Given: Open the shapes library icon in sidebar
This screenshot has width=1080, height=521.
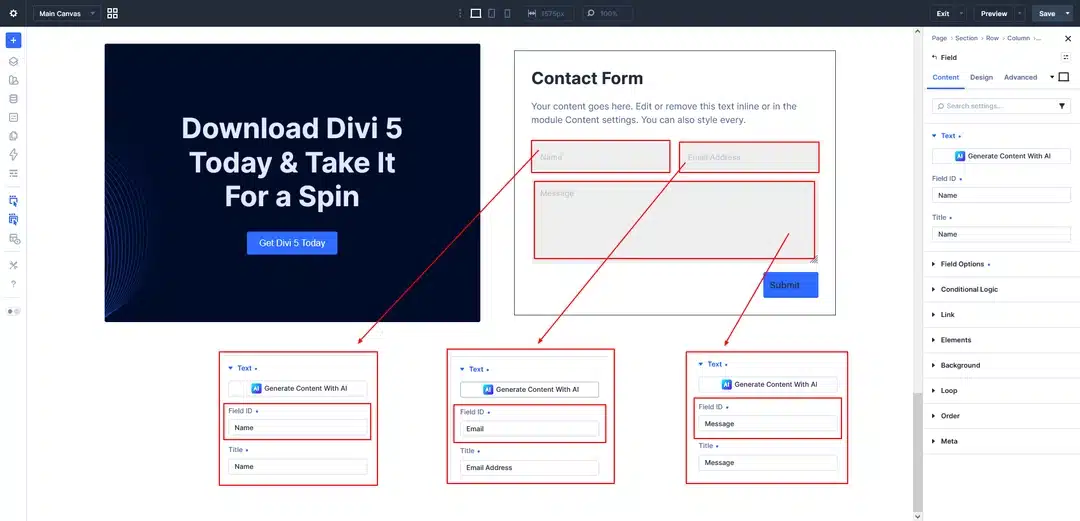Looking at the screenshot, I should 13,80.
